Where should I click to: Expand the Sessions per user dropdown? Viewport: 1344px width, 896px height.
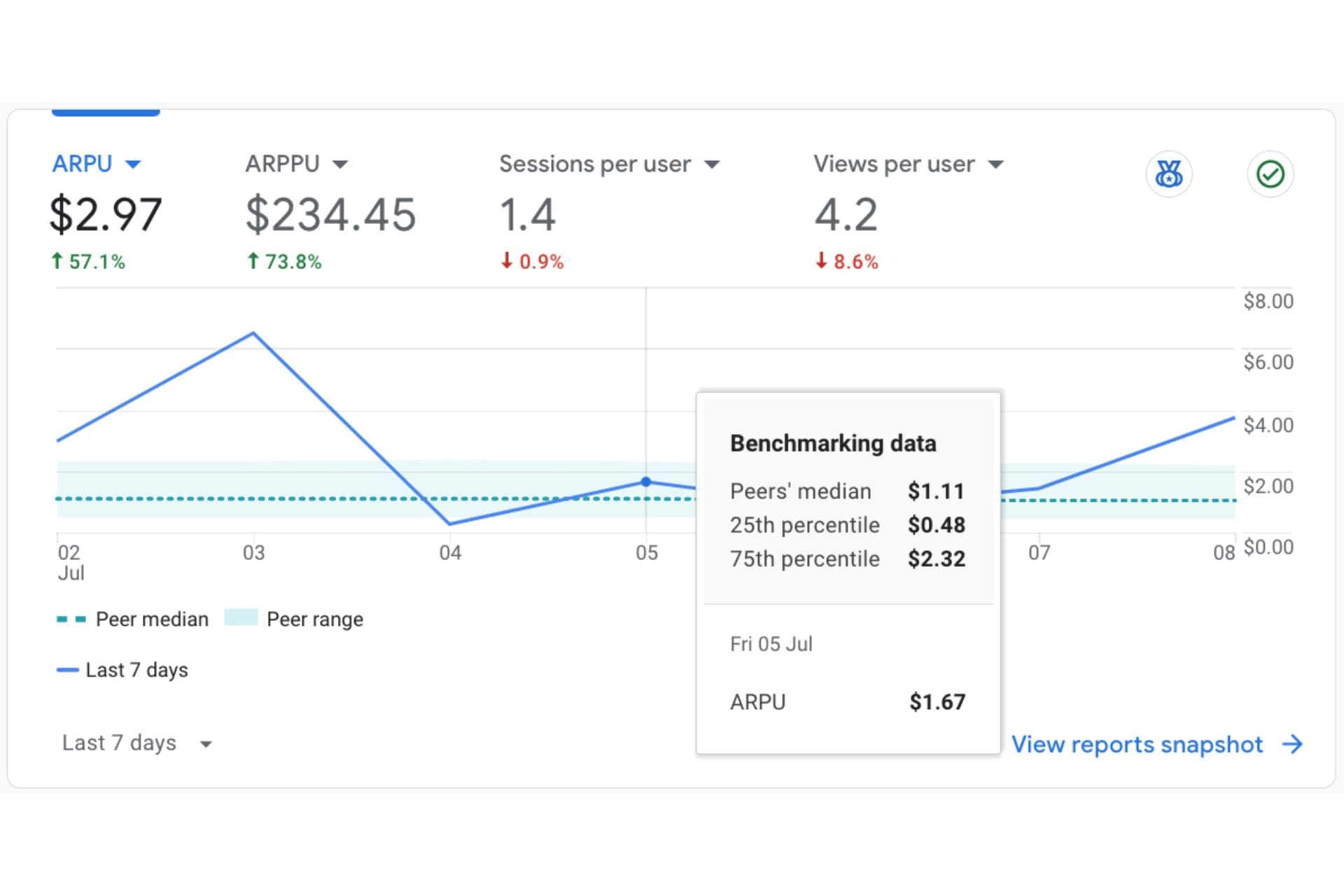coord(712,164)
